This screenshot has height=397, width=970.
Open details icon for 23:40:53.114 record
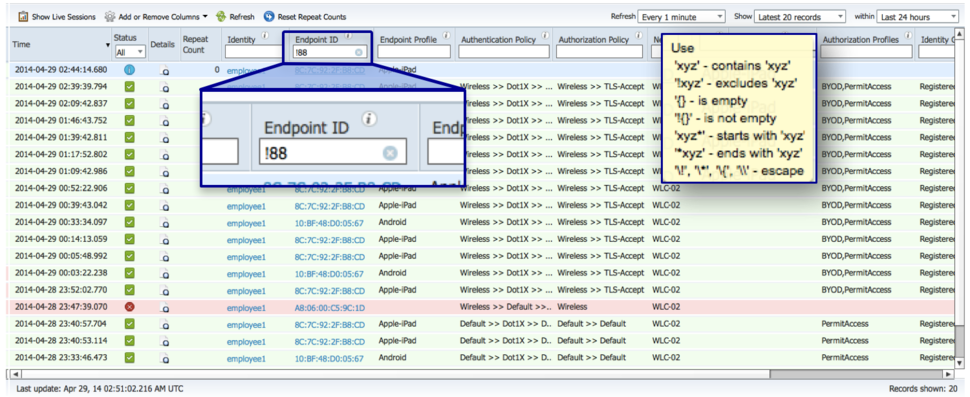click(165, 341)
